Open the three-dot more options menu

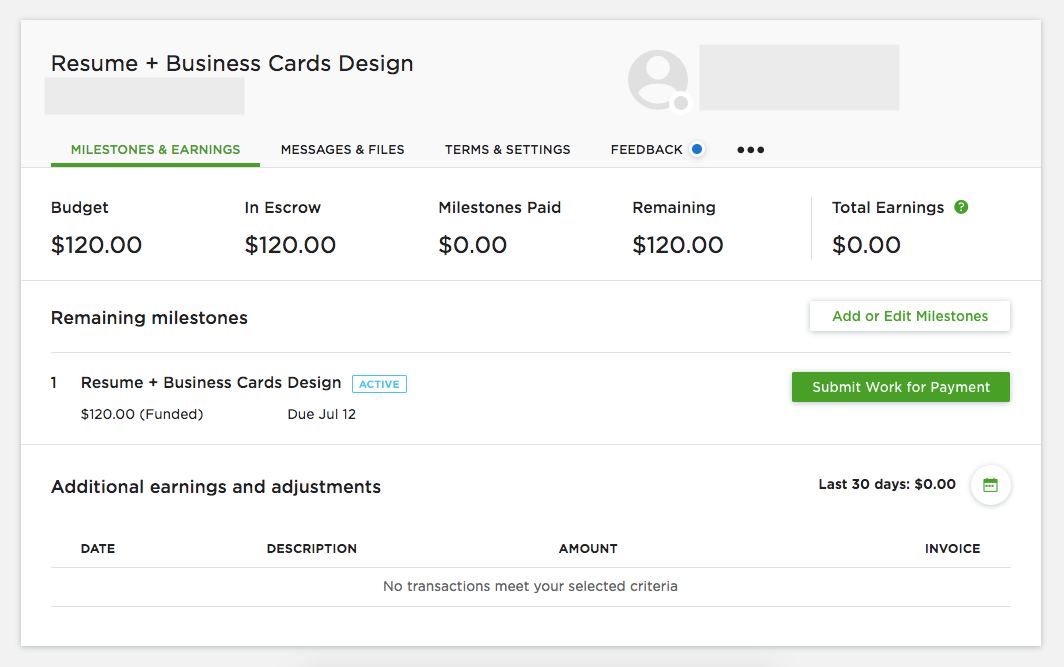(x=750, y=150)
